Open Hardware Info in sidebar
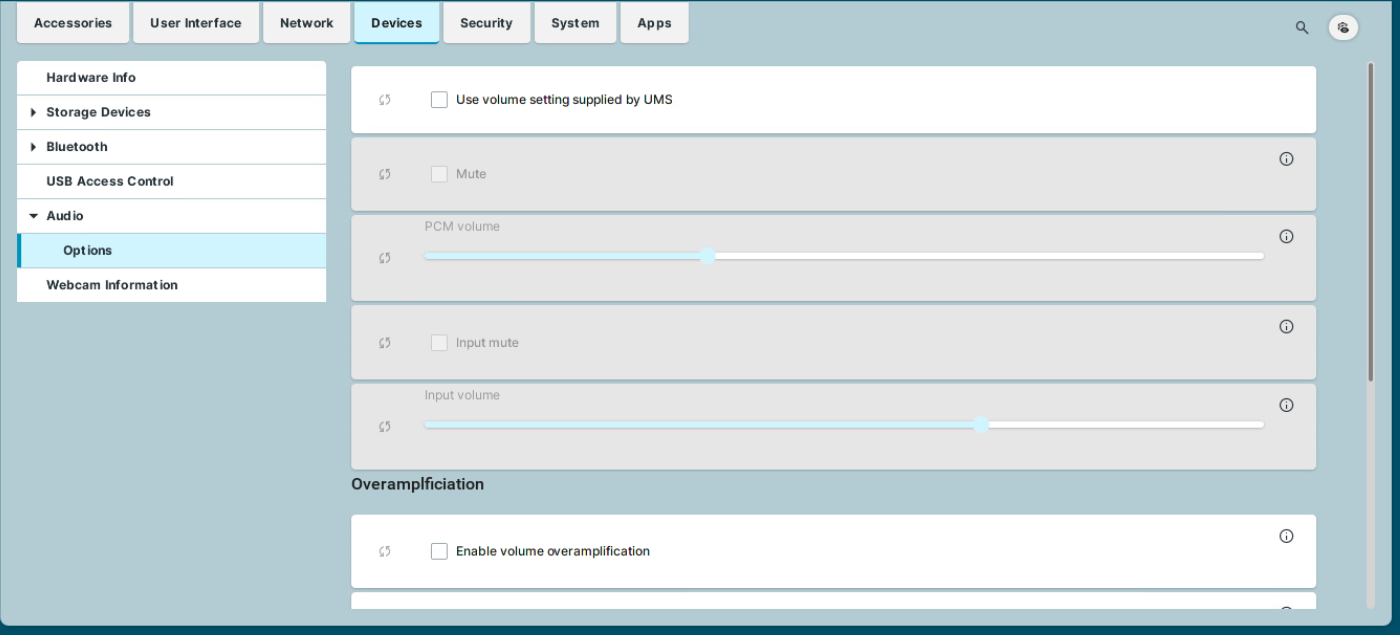 pyautogui.click(x=91, y=78)
